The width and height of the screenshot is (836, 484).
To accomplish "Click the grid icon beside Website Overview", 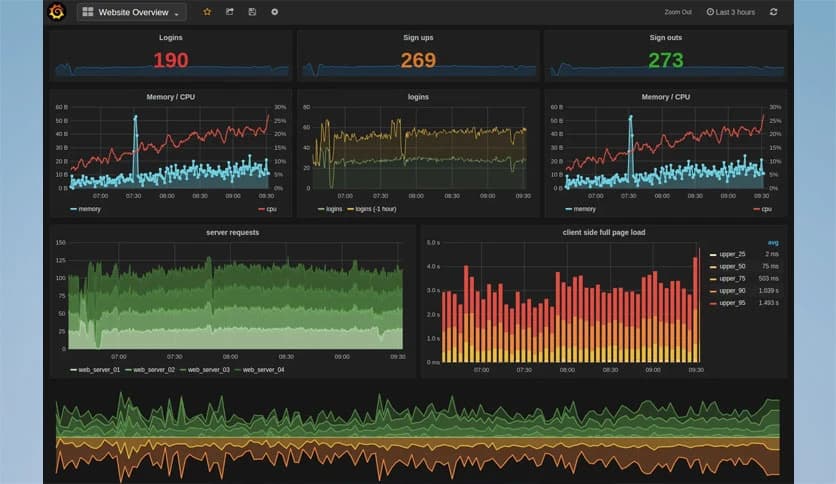I will point(88,12).
